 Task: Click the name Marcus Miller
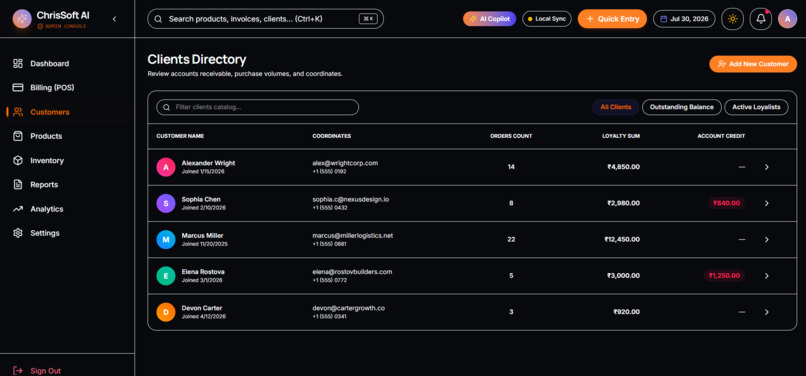click(203, 236)
